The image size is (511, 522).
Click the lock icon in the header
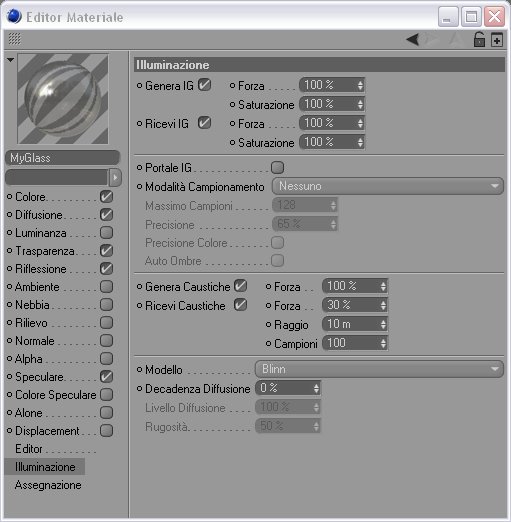(x=479, y=39)
